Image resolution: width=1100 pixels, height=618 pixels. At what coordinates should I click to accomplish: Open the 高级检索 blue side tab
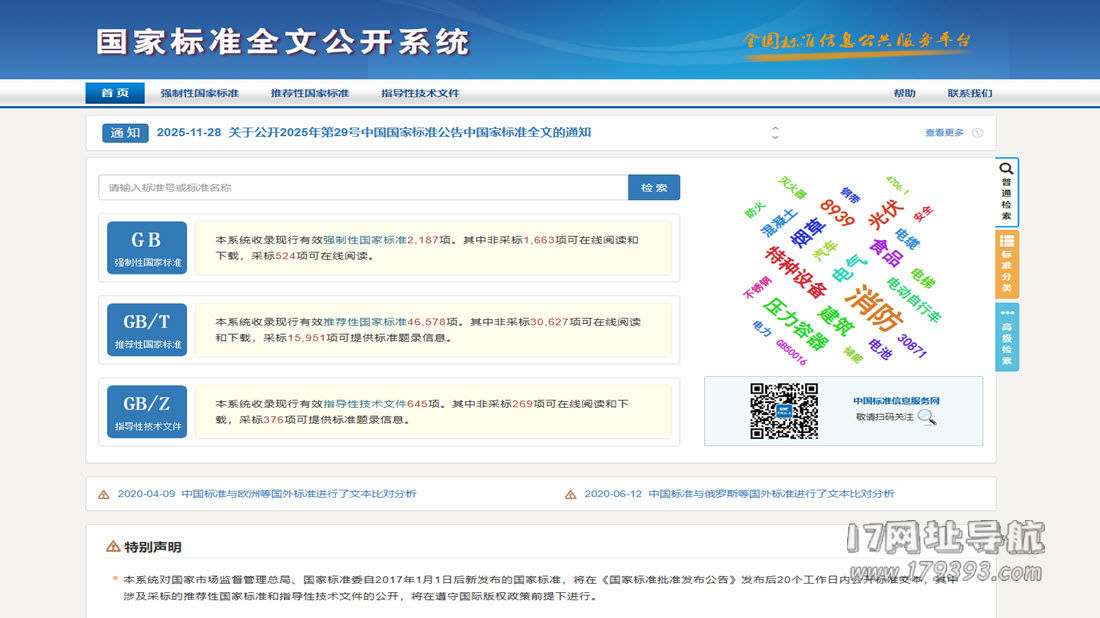tap(1007, 338)
